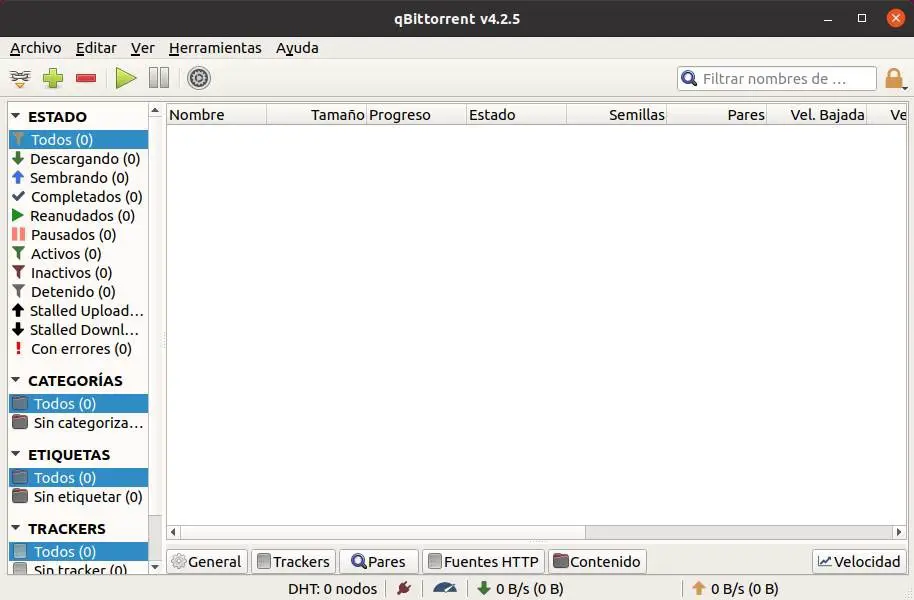
Task: Show Completados (0) torrents
Action: tap(78, 197)
